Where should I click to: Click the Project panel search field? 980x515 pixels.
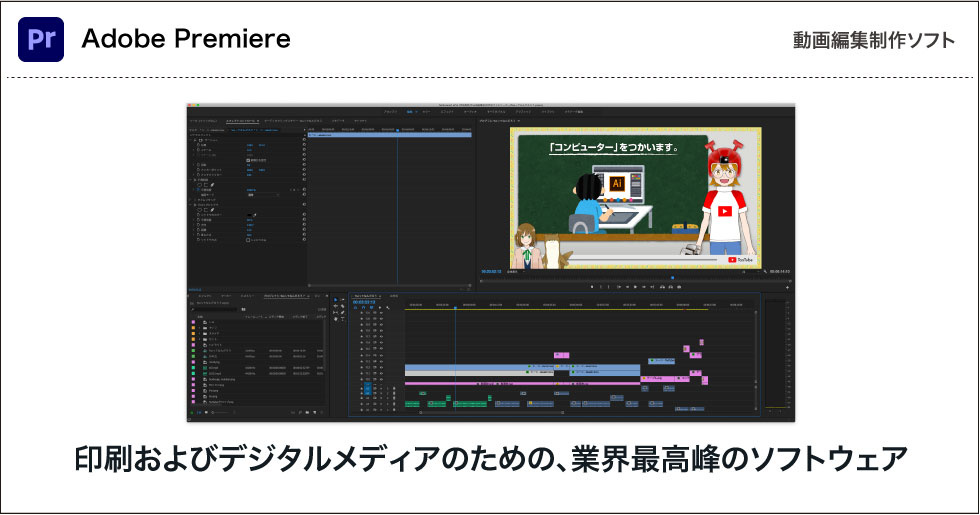[x=216, y=309]
